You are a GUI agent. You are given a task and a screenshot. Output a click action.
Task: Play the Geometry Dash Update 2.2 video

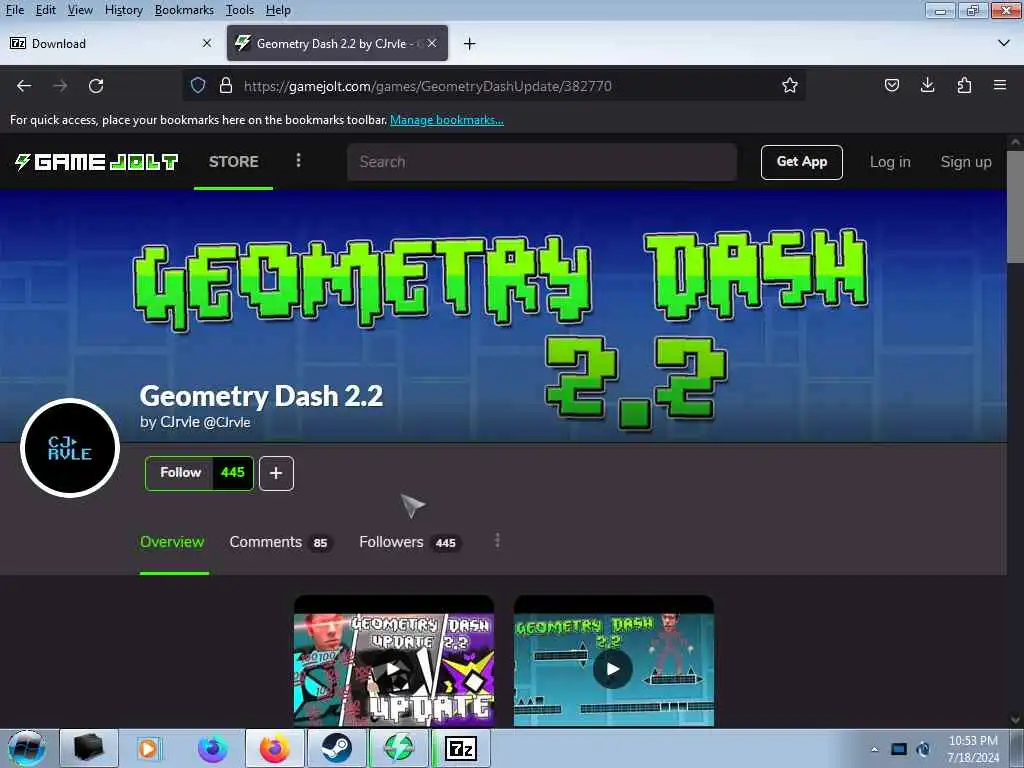(394, 668)
